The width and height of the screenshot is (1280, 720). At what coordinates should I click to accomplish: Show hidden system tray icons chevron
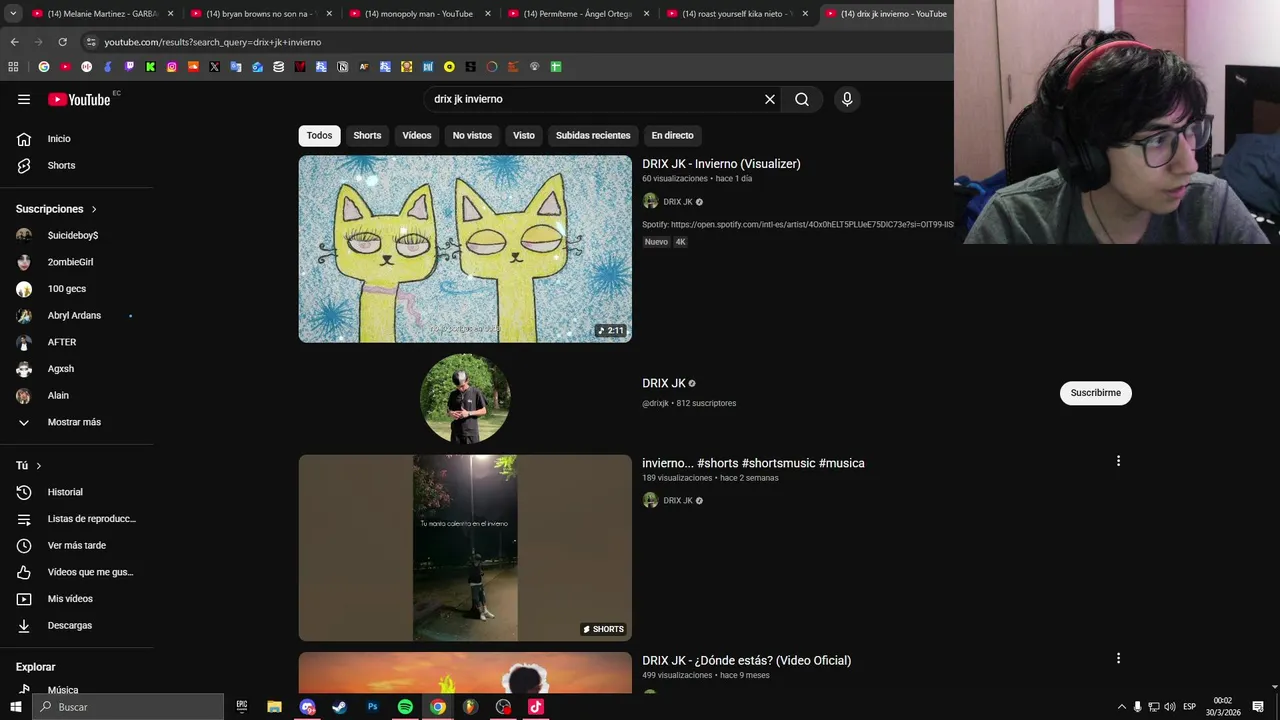click(x=1121, y=707)
